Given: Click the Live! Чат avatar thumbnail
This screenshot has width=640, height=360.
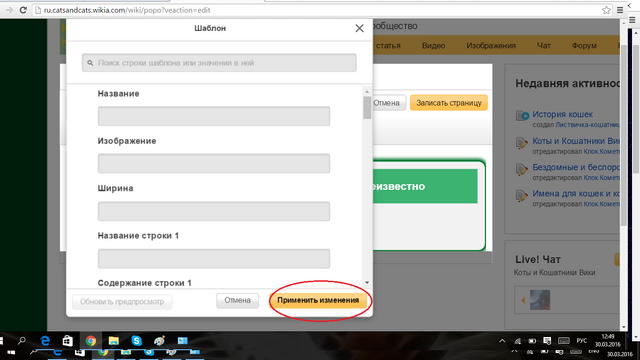Looking at the screenshot, I should (540, 300).
